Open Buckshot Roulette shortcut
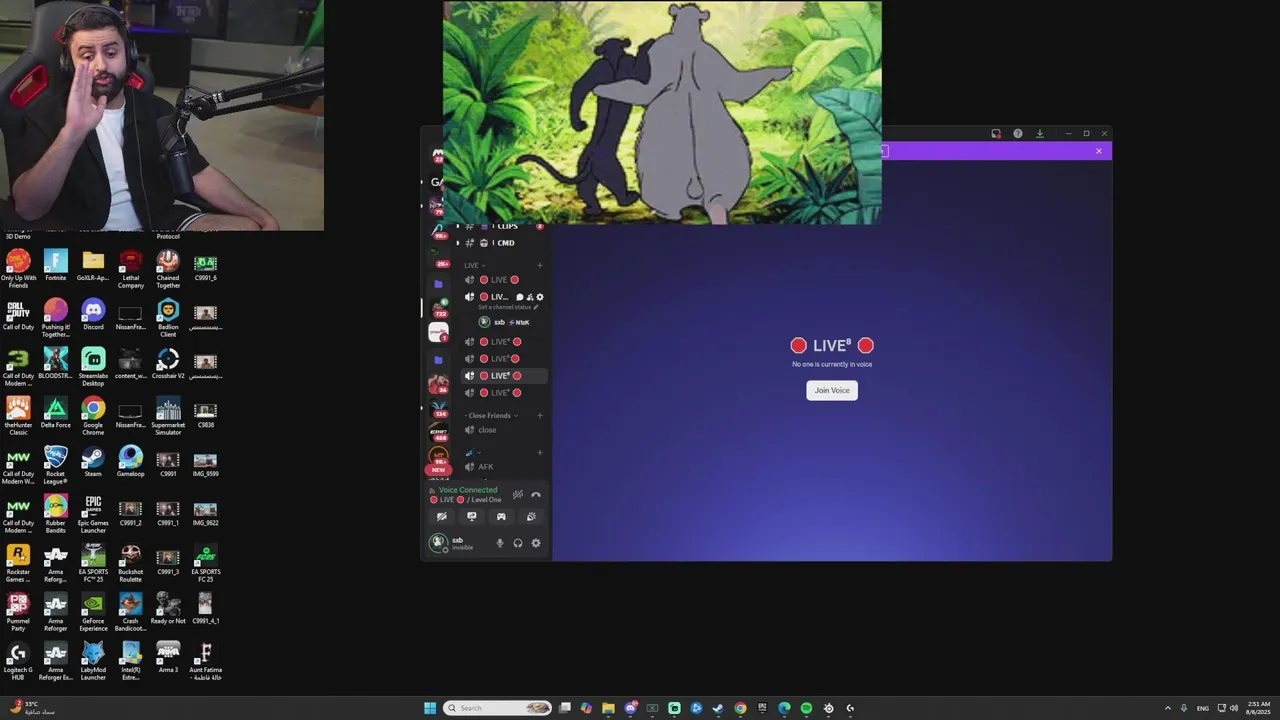Screen dimensions: 1280x720 [x=130, y=562]
